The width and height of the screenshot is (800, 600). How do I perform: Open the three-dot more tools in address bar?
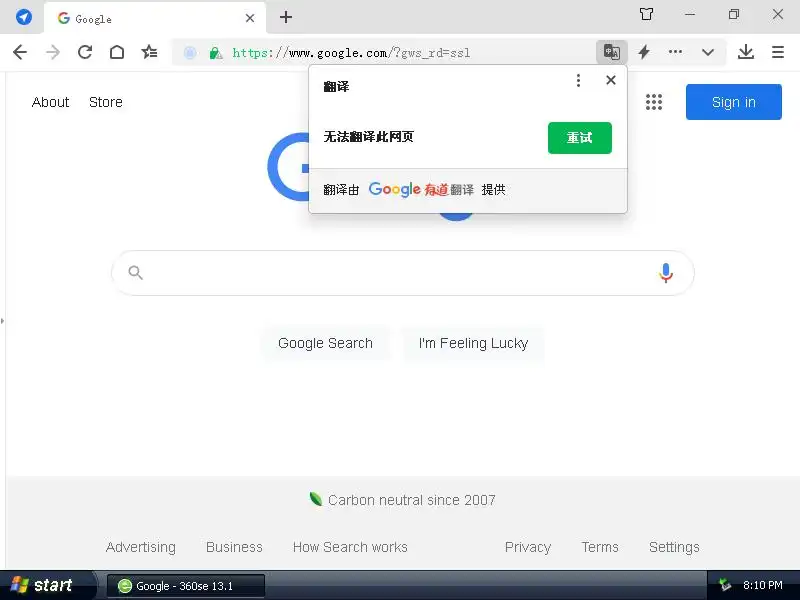click(x=675, y=52)
